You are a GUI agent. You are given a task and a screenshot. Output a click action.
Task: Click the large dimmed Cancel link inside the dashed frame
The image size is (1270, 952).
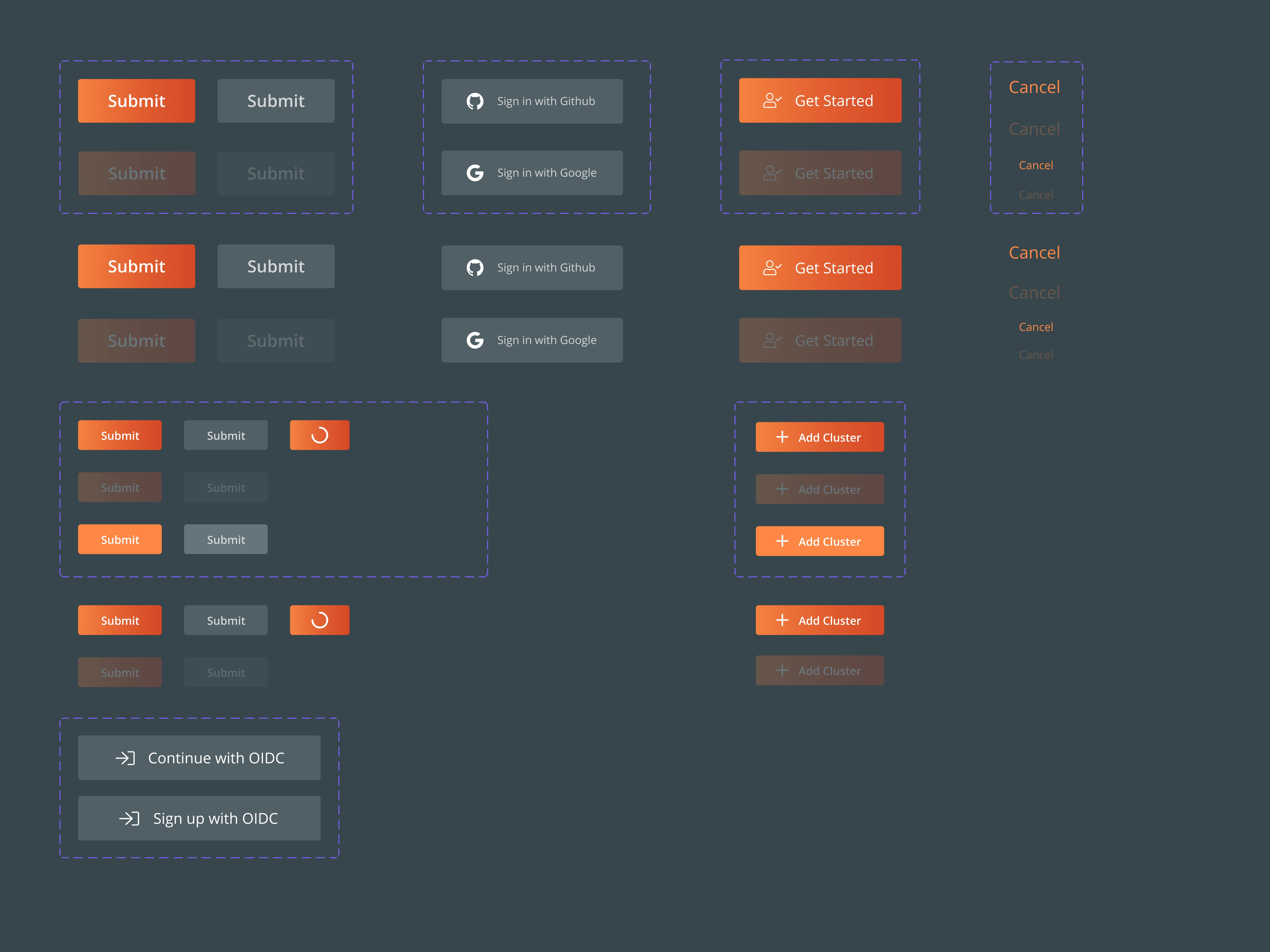pos(1034,129)
